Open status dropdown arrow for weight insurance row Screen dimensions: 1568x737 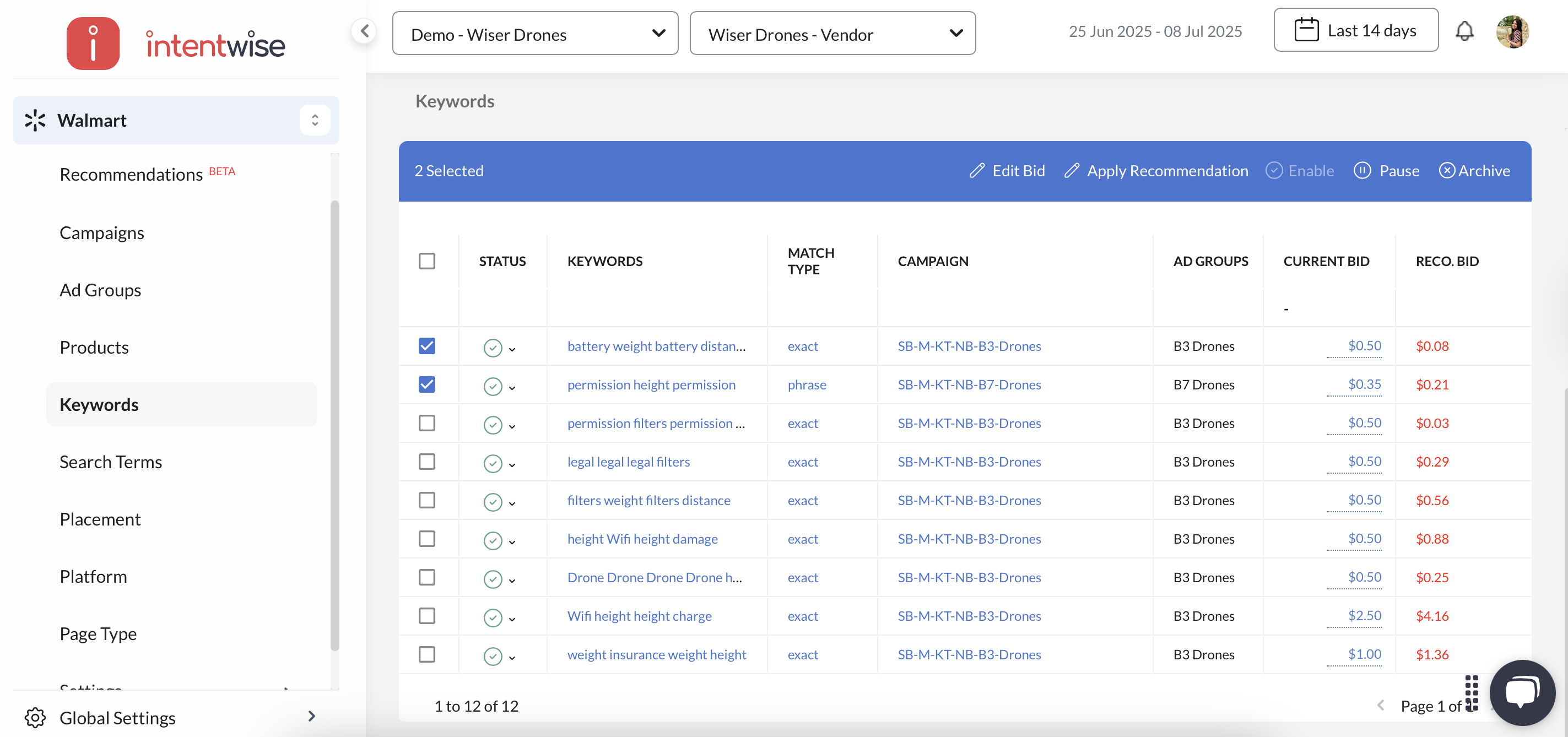pos(512,658)
